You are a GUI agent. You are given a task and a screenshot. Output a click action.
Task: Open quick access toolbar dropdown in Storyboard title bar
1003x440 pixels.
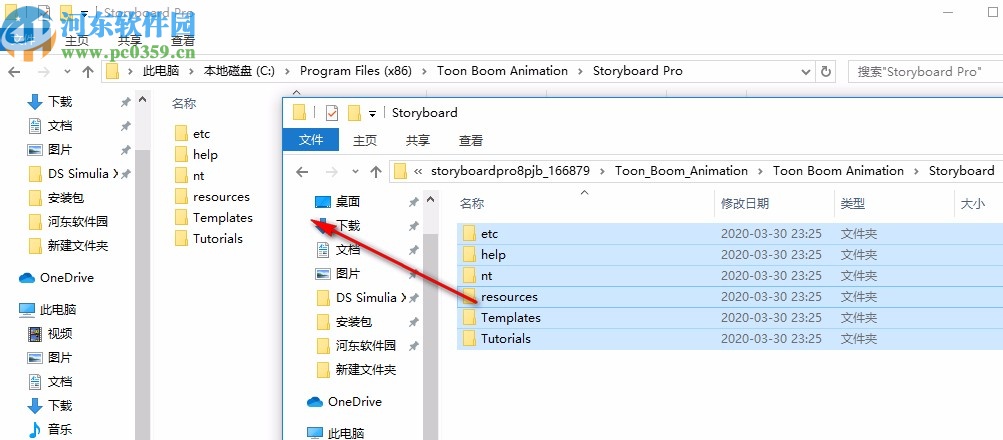pos(372,114)
